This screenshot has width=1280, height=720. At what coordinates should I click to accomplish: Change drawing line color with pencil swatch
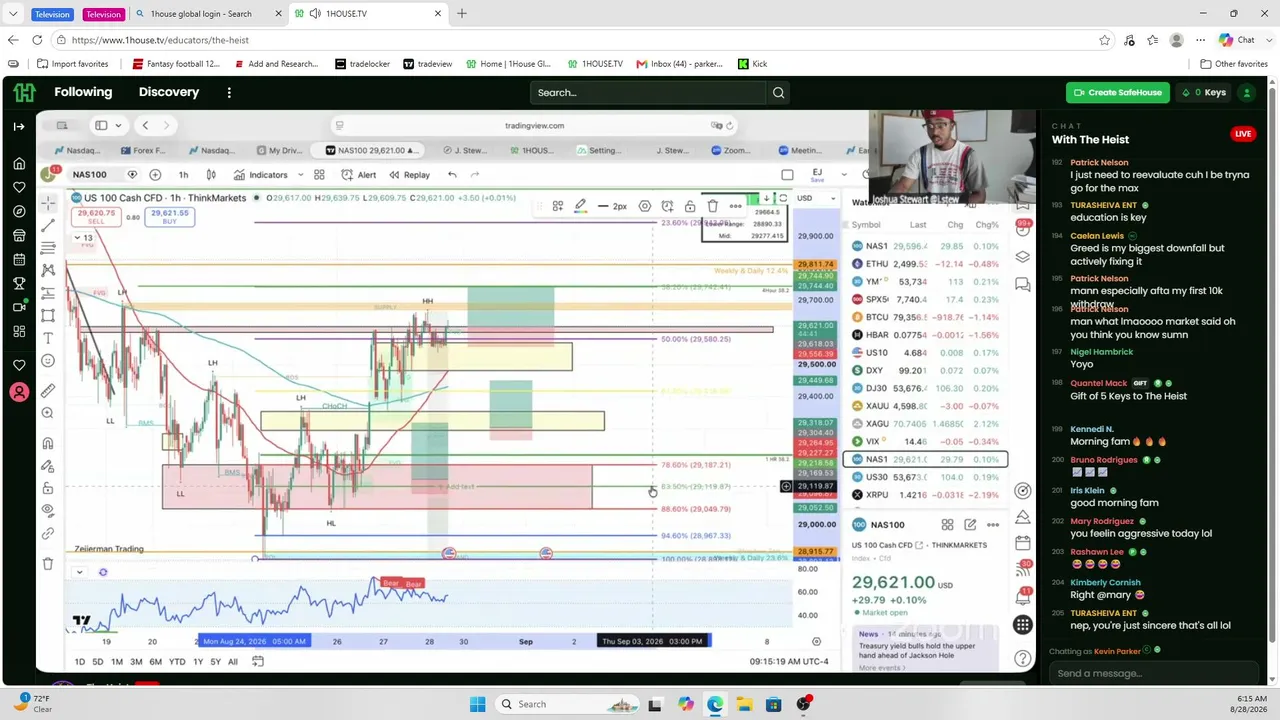(x=580, y=206)
